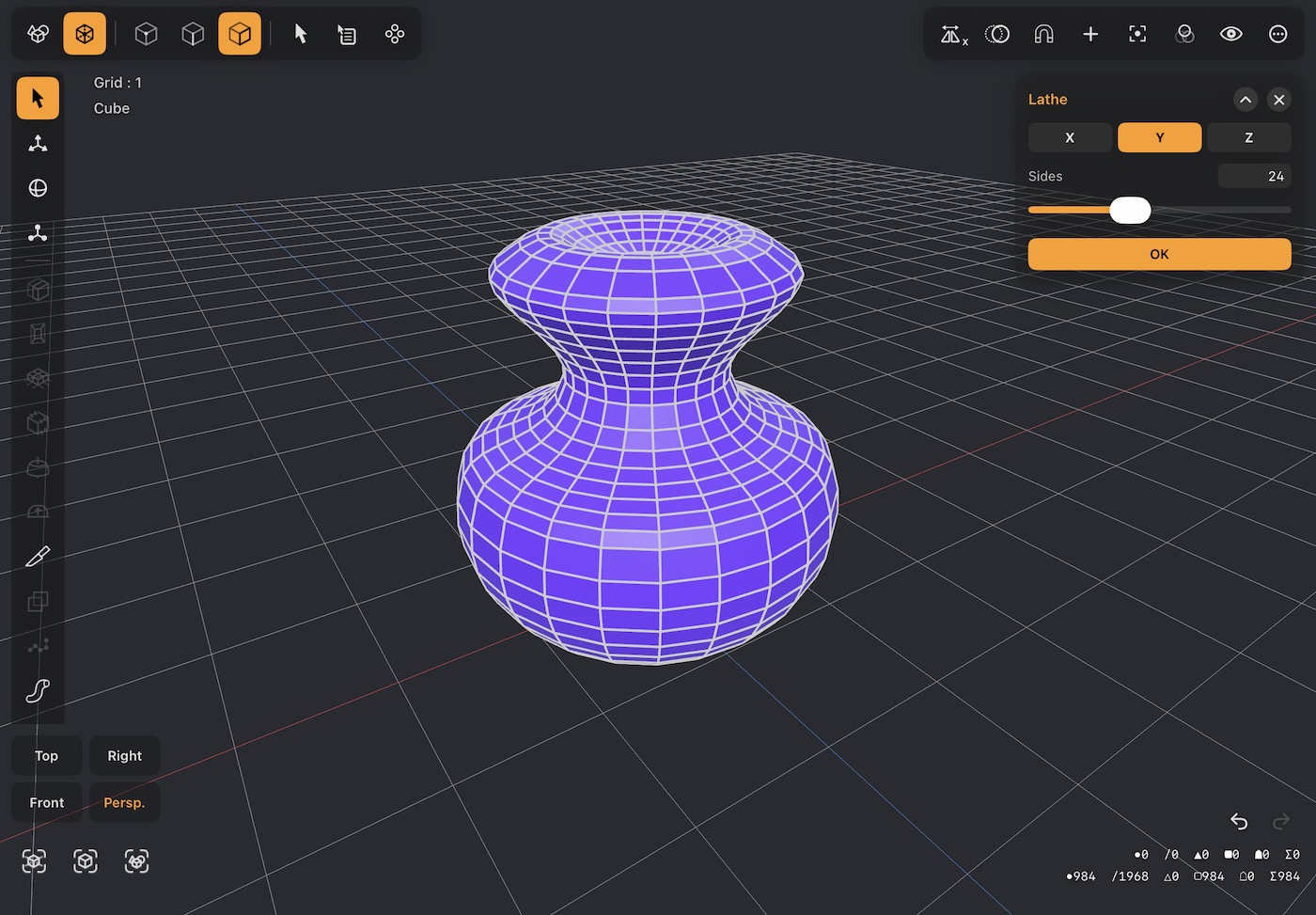Screen dimensions: 1316x915
Task: Click the overlapping dotted circle icon
Action: tap(997, 35)
